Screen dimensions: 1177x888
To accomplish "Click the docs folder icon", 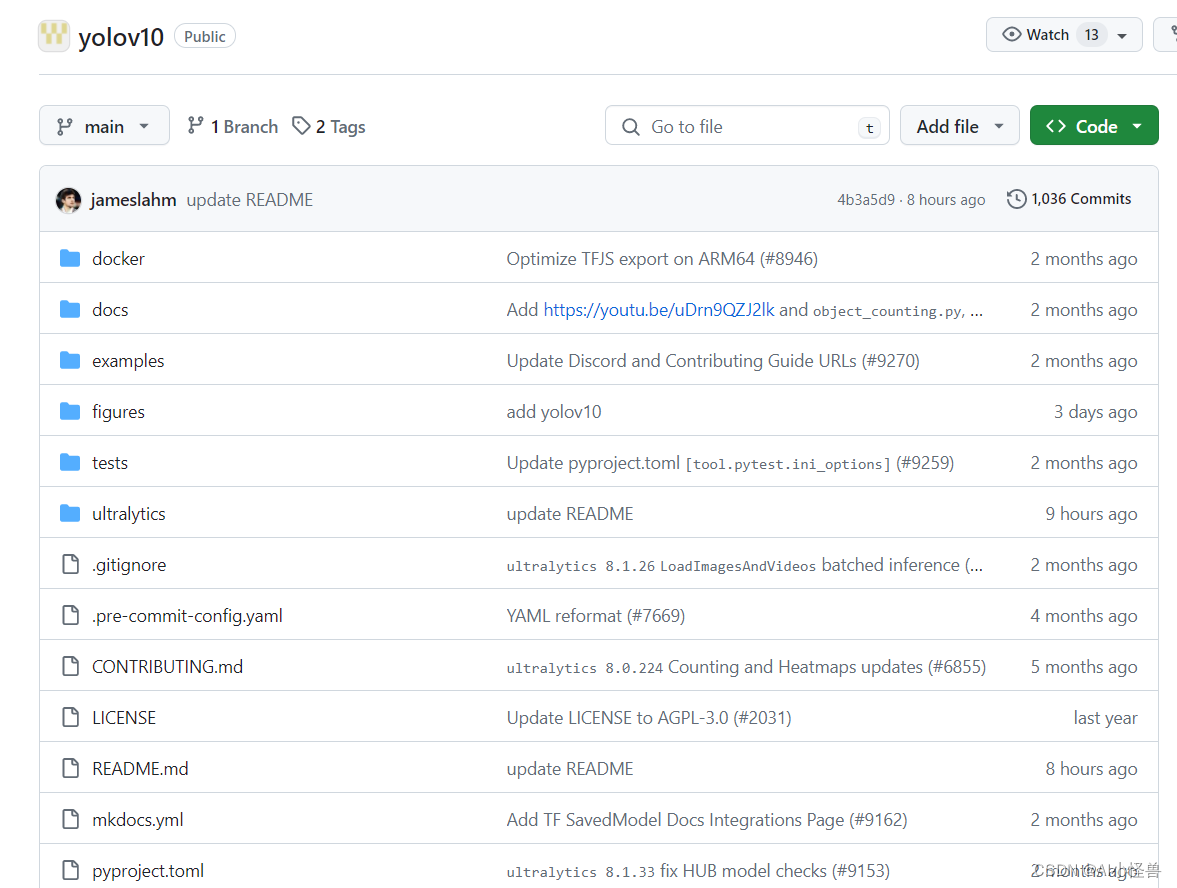I will click(70, 309).
